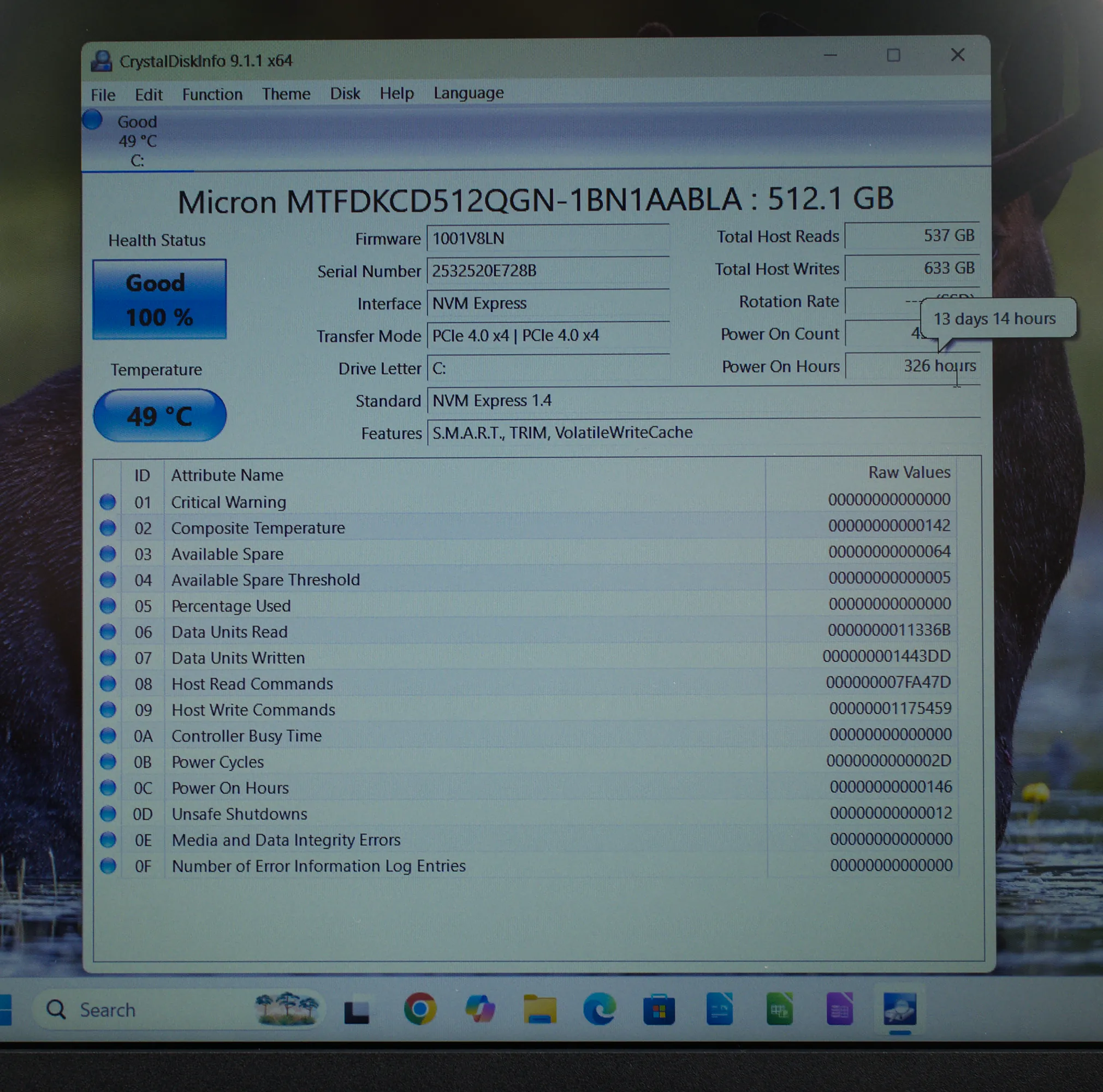Launch Microsoft Copilot from the taskbar
Image resolution: width=1103 pixels, height=1092 pixels.
[479, 1009]
